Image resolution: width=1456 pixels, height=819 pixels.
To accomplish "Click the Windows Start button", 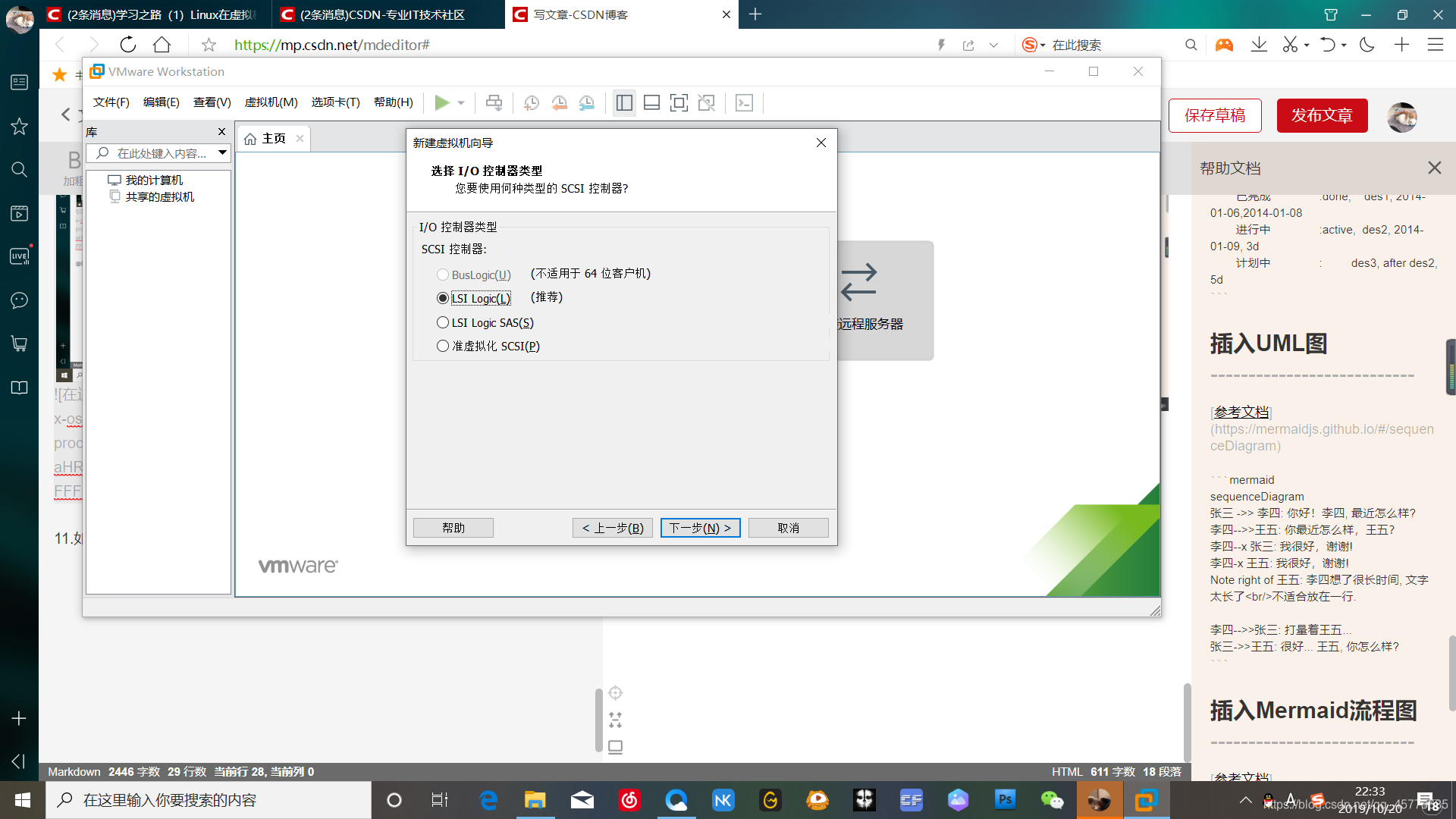I will point(22,800).
